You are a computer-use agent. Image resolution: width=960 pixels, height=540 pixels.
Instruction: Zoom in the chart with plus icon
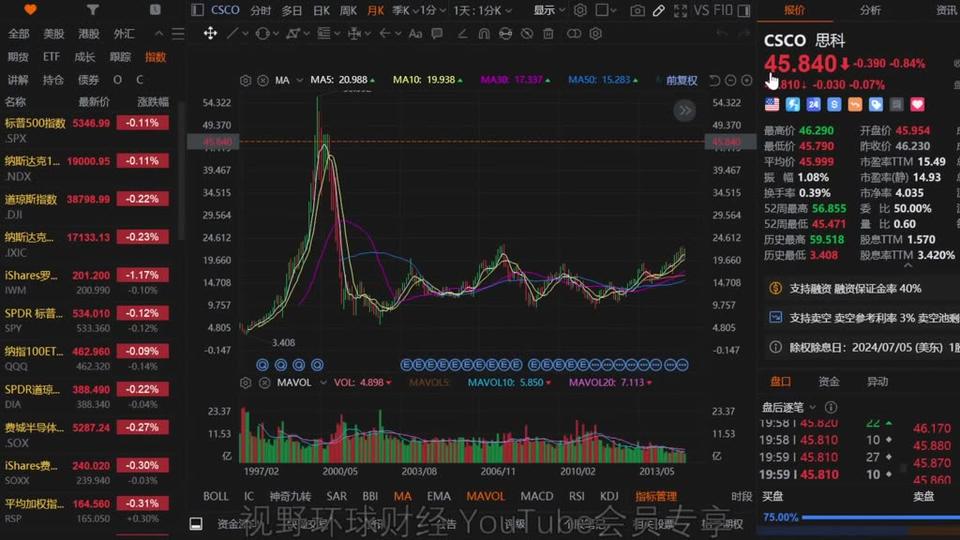tap(746, 80)
